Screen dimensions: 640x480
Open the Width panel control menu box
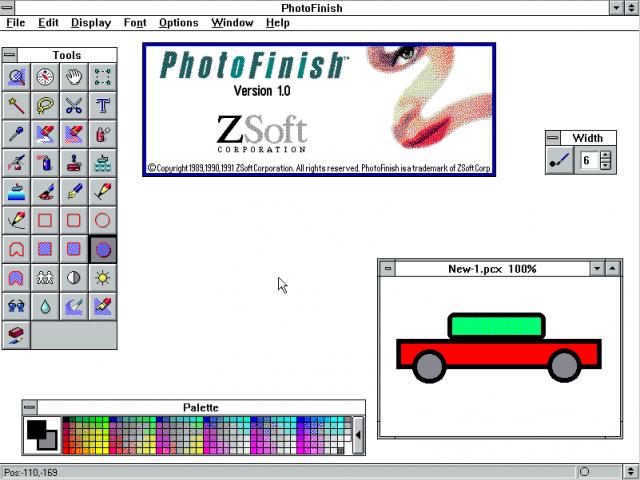[553, 138]
